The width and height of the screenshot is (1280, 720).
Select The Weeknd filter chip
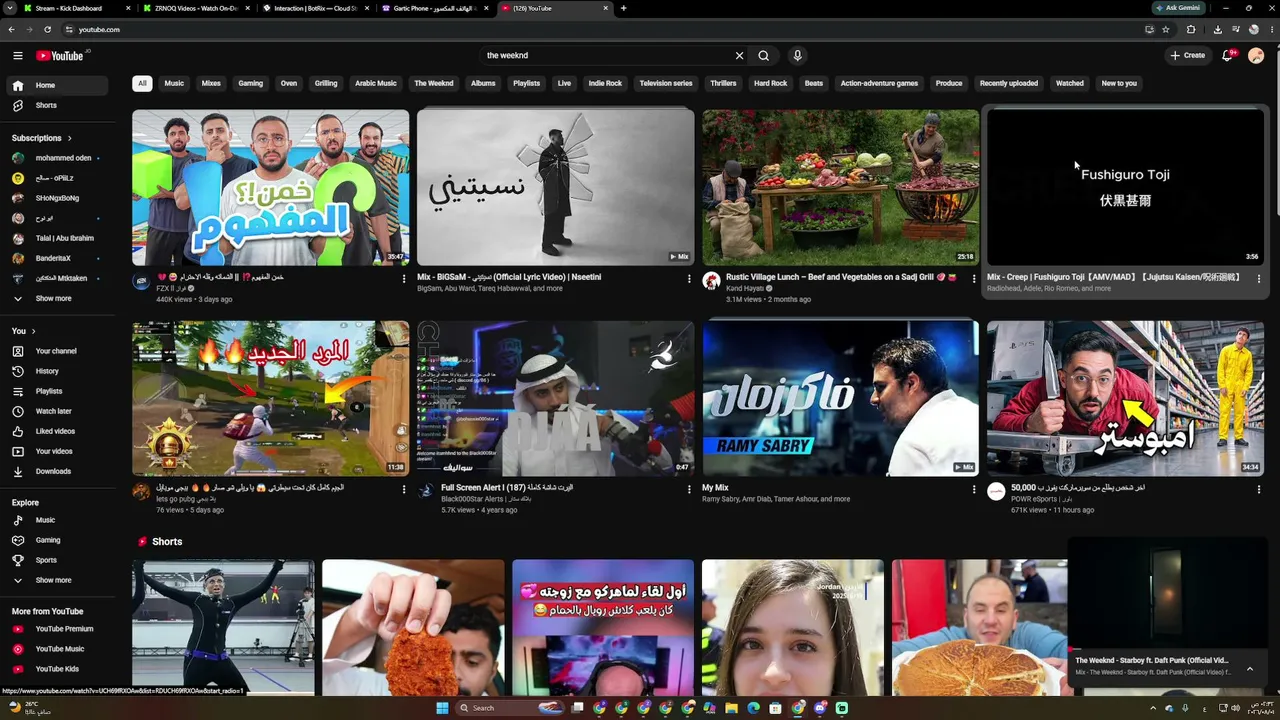click(434, 83)
